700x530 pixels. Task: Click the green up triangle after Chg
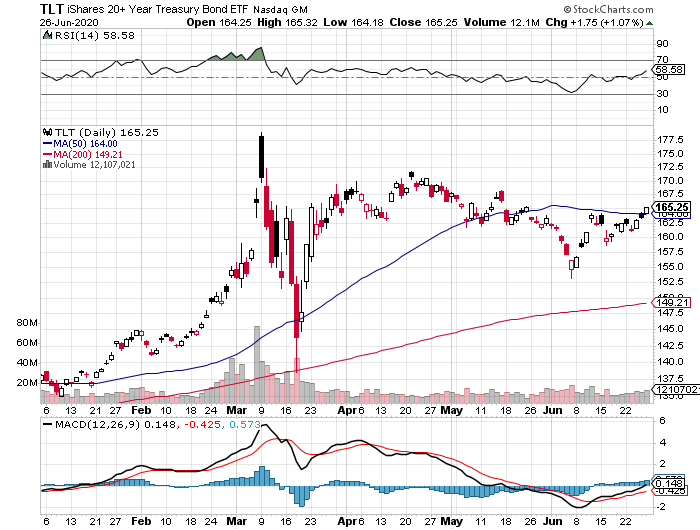point(650,23)
